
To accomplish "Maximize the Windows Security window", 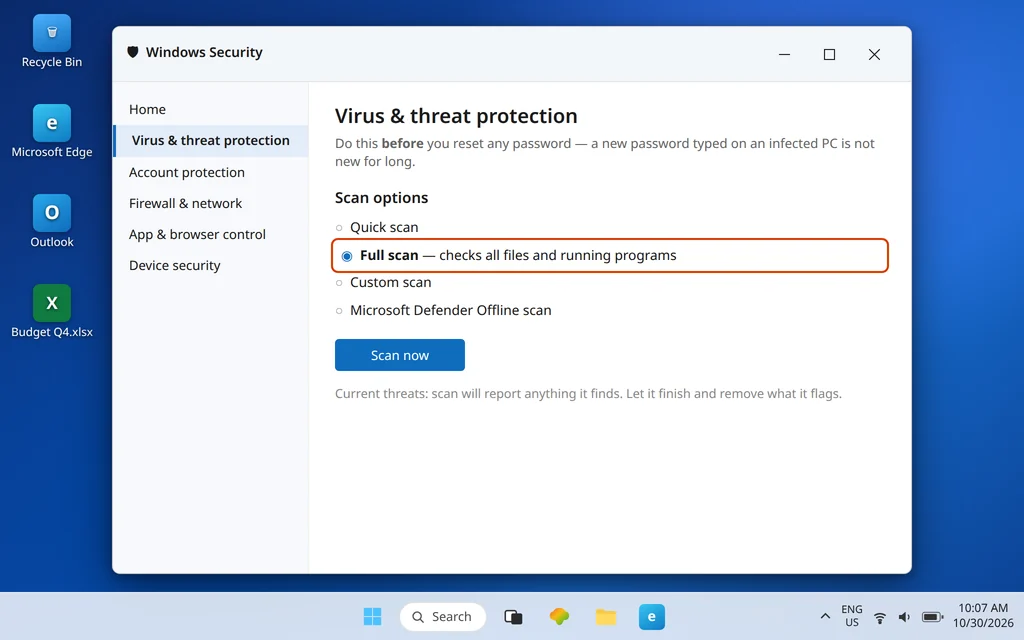I will 829,54.
